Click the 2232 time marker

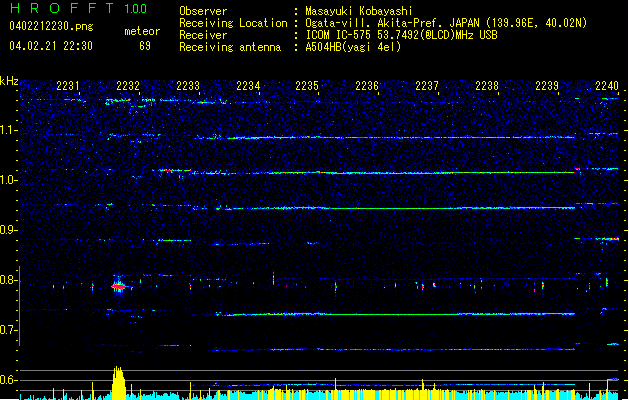coord(128,85)
